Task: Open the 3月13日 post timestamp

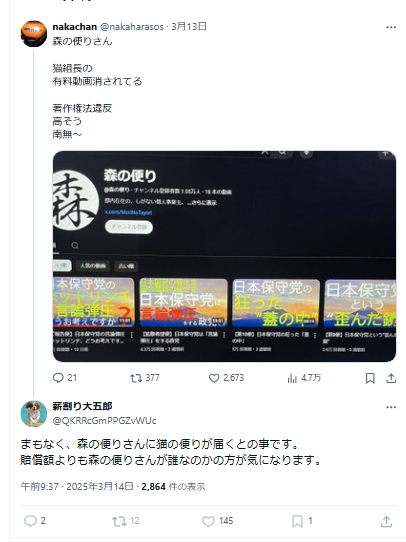Action: click(189, 27)
